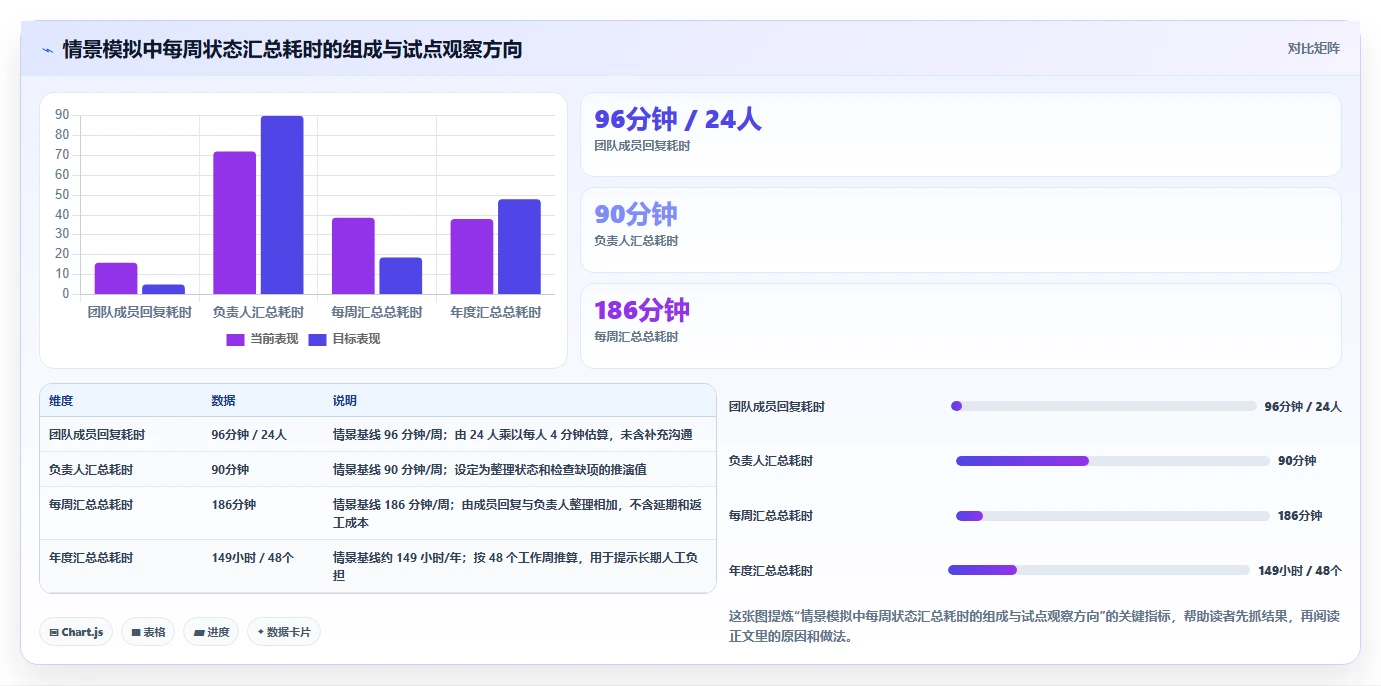Click the blue 目标表现 bar for 每周汇总总耗时
The width and height of the screenshot is (1381, 686).
pyautogui.click(x=400, y=276)
